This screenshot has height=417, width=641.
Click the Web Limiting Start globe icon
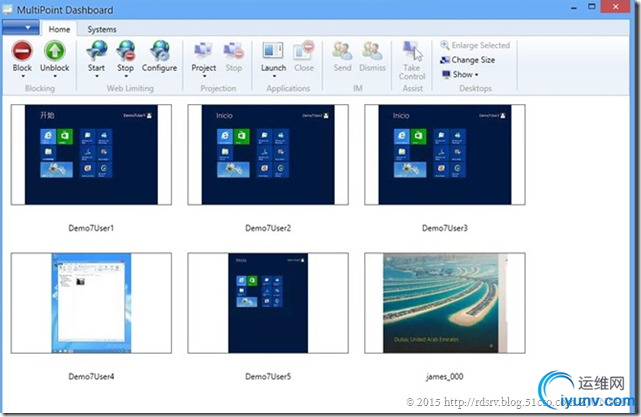pos(96,51)
